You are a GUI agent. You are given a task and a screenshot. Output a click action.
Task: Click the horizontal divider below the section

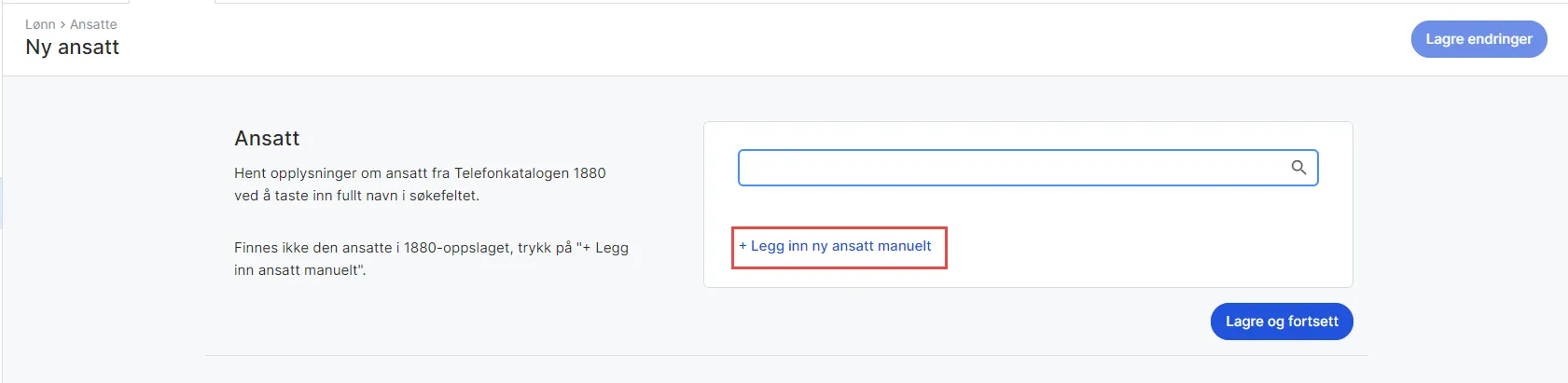[785, 355]
